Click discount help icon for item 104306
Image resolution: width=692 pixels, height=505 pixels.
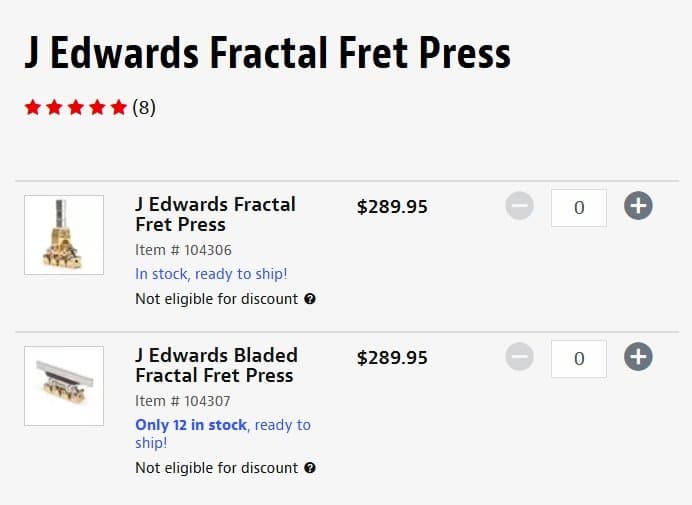click(x=310, y=299)
